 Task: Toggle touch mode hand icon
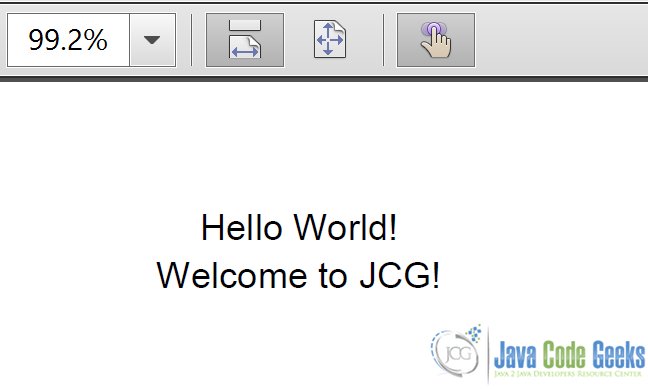(436, 40)
